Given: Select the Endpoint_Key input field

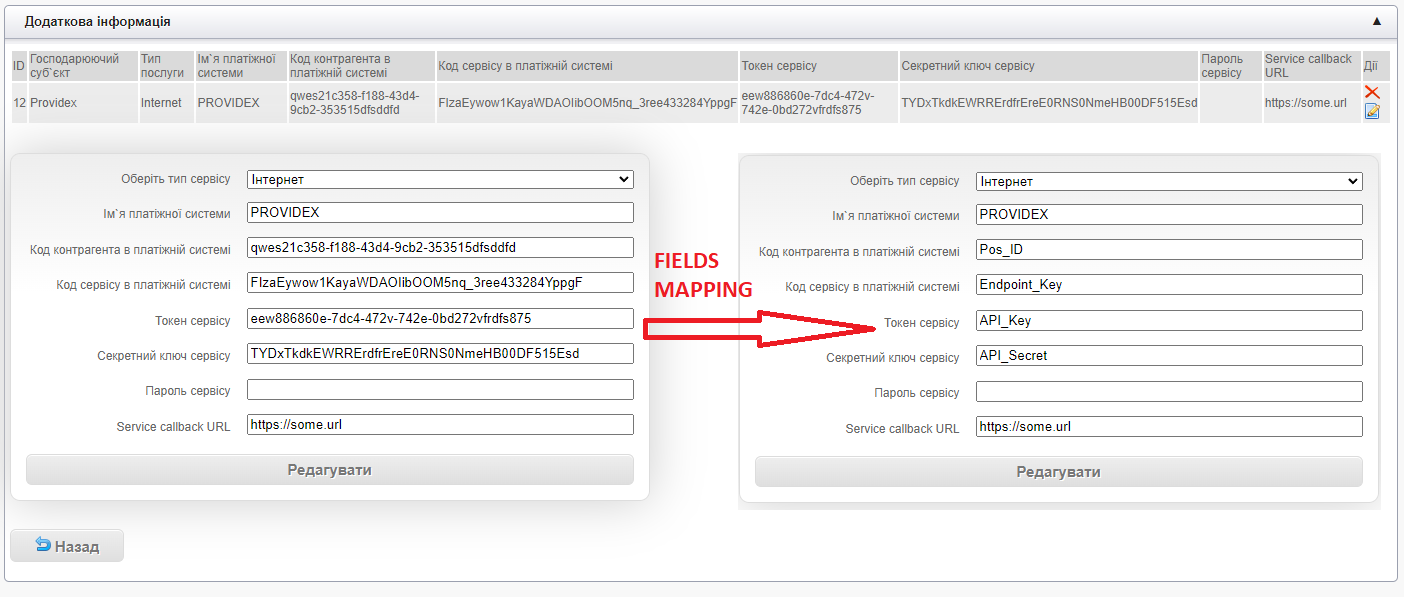Looking at the screenshot, I should tap(1169, 285).
